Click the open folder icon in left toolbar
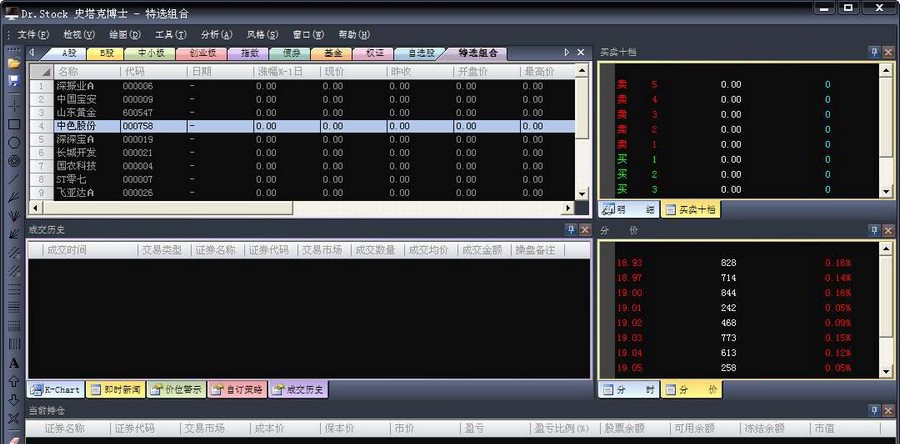The width and height of the screenshot is (900, 444). [14, 63]
